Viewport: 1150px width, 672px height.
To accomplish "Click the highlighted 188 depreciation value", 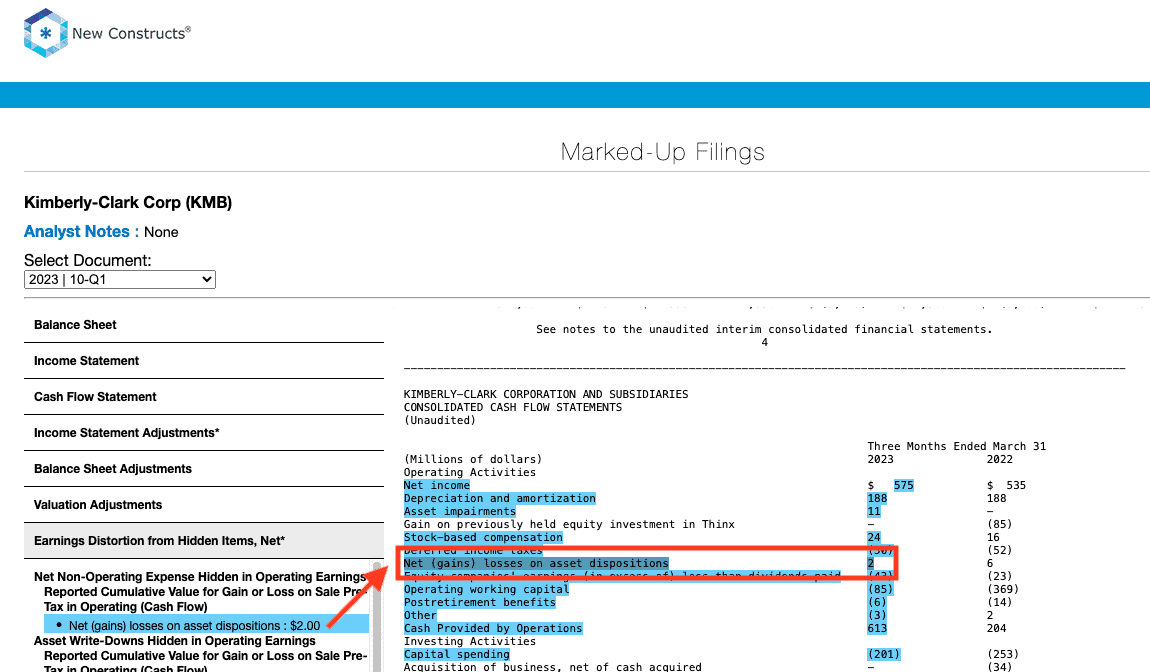I will coord(877,499).
